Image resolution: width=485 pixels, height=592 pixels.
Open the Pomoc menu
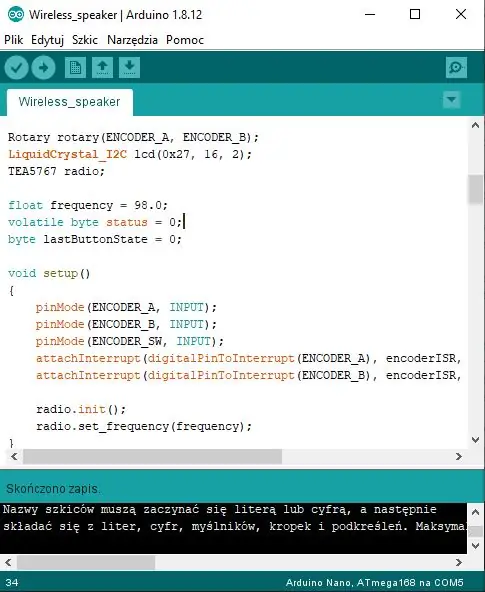coord(185,40)
